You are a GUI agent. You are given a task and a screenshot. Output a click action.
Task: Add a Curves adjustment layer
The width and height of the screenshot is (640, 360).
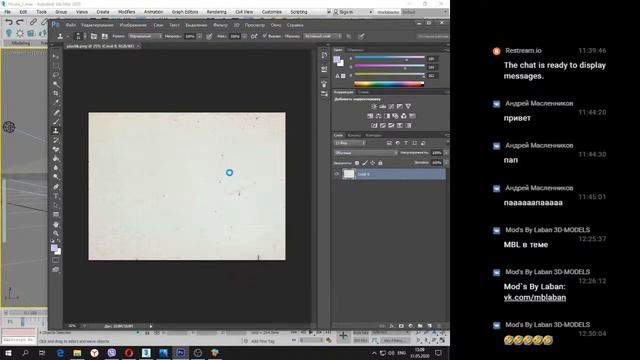tap(391, 107)
